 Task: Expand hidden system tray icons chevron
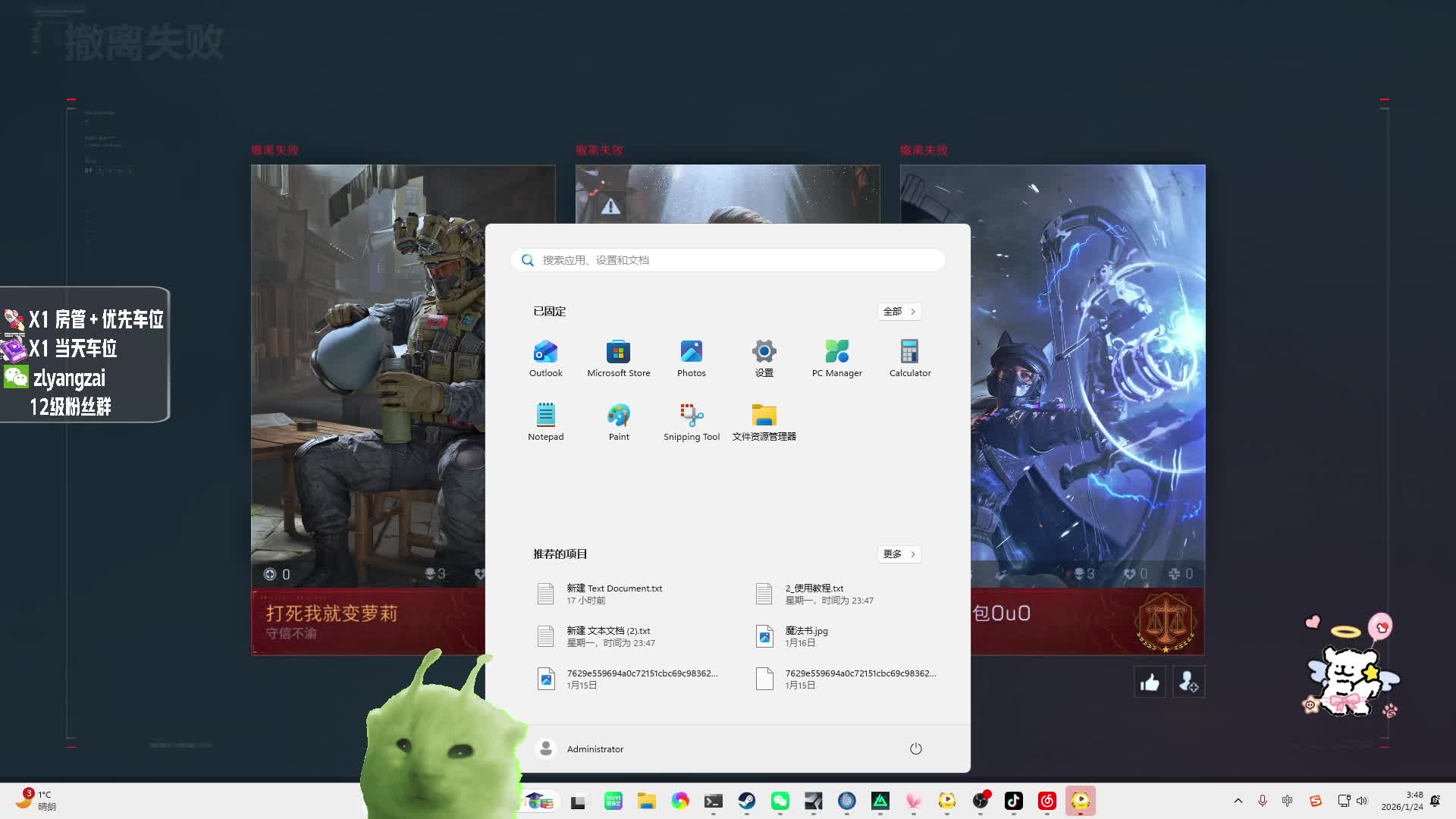pyautogui.click(x=1238, y=801)
